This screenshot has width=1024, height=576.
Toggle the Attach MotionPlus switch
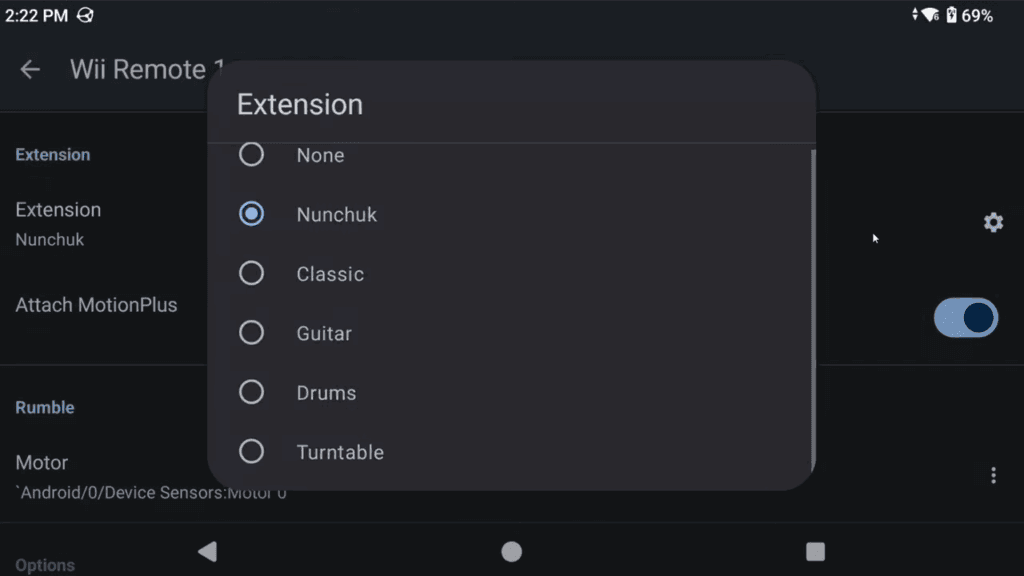point(966,317)
